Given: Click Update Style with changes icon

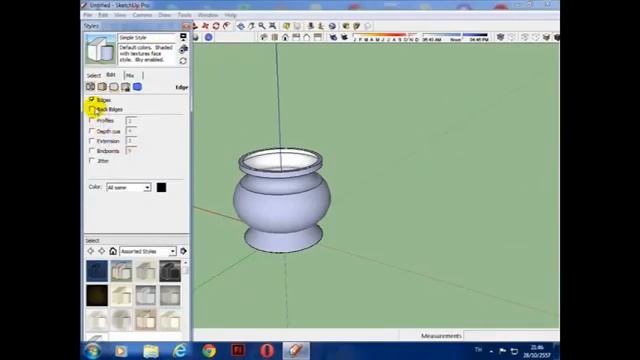Looking at the screenshot, I should 183,60.
